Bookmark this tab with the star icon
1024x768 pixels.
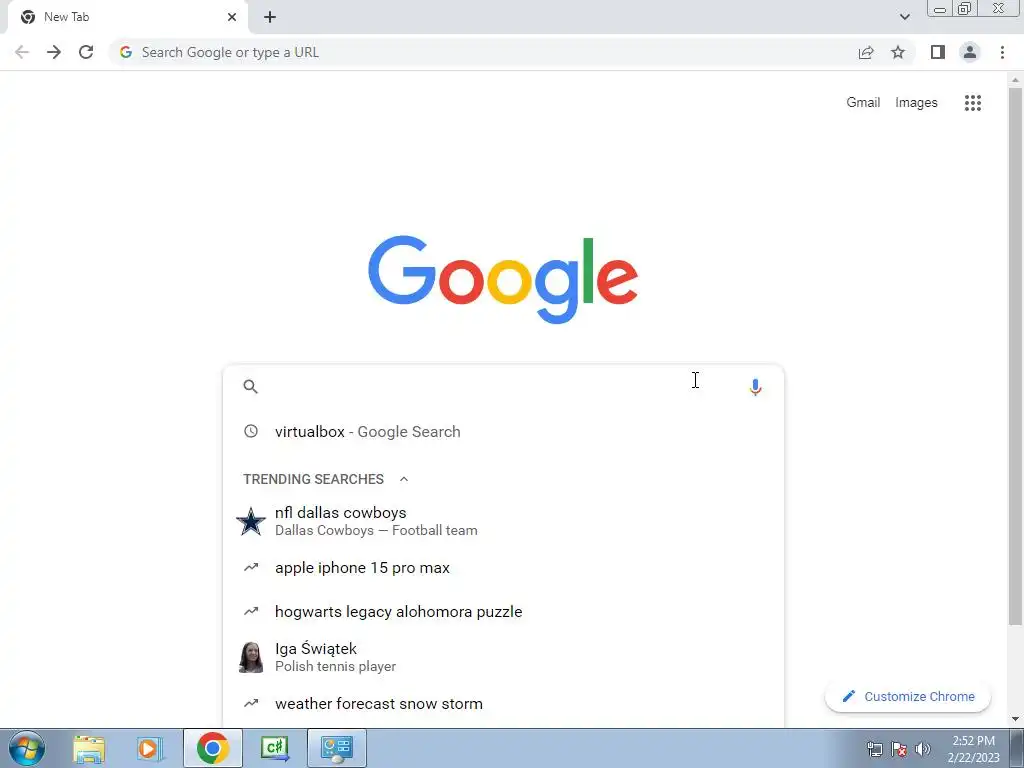click(x=898, y=52)
